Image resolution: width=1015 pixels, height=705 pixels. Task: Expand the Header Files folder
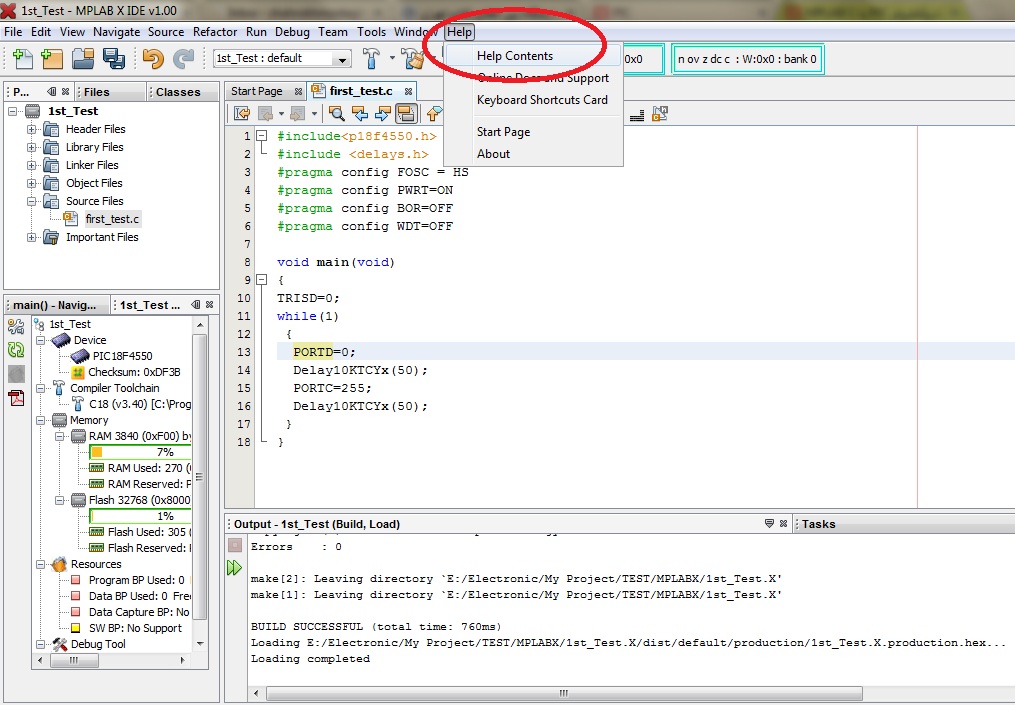[x=31, y=129]
